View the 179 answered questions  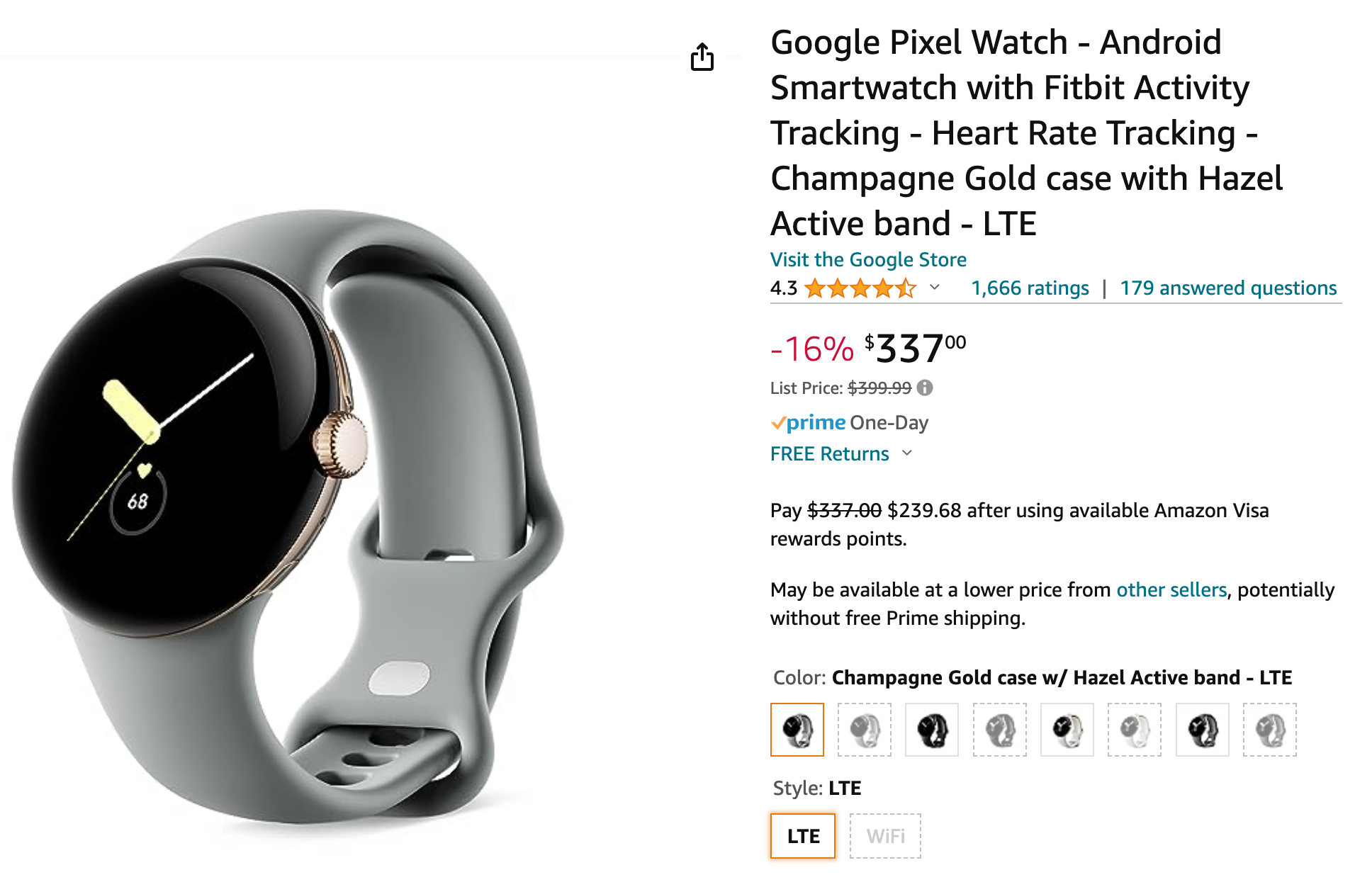pos(1228,288)
